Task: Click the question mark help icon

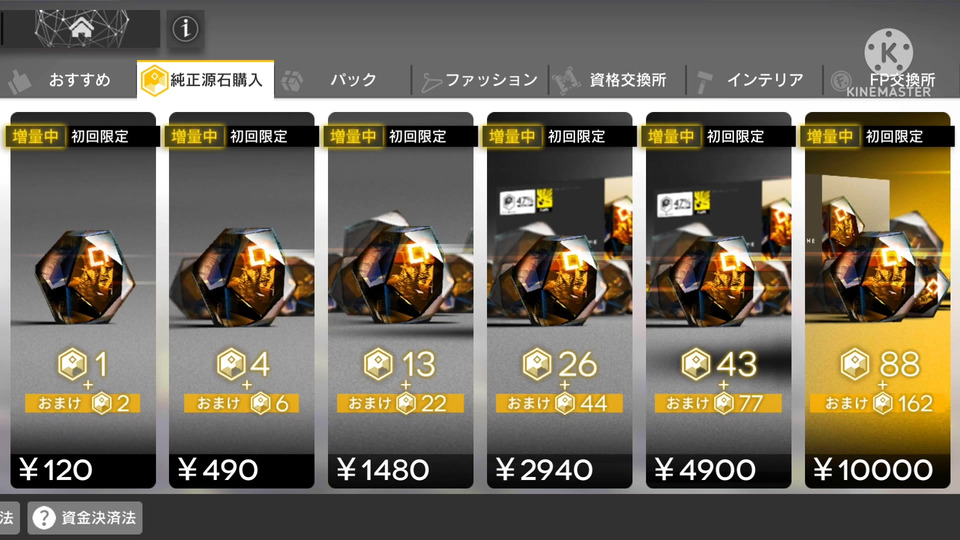Action: (x=44, y=518)
